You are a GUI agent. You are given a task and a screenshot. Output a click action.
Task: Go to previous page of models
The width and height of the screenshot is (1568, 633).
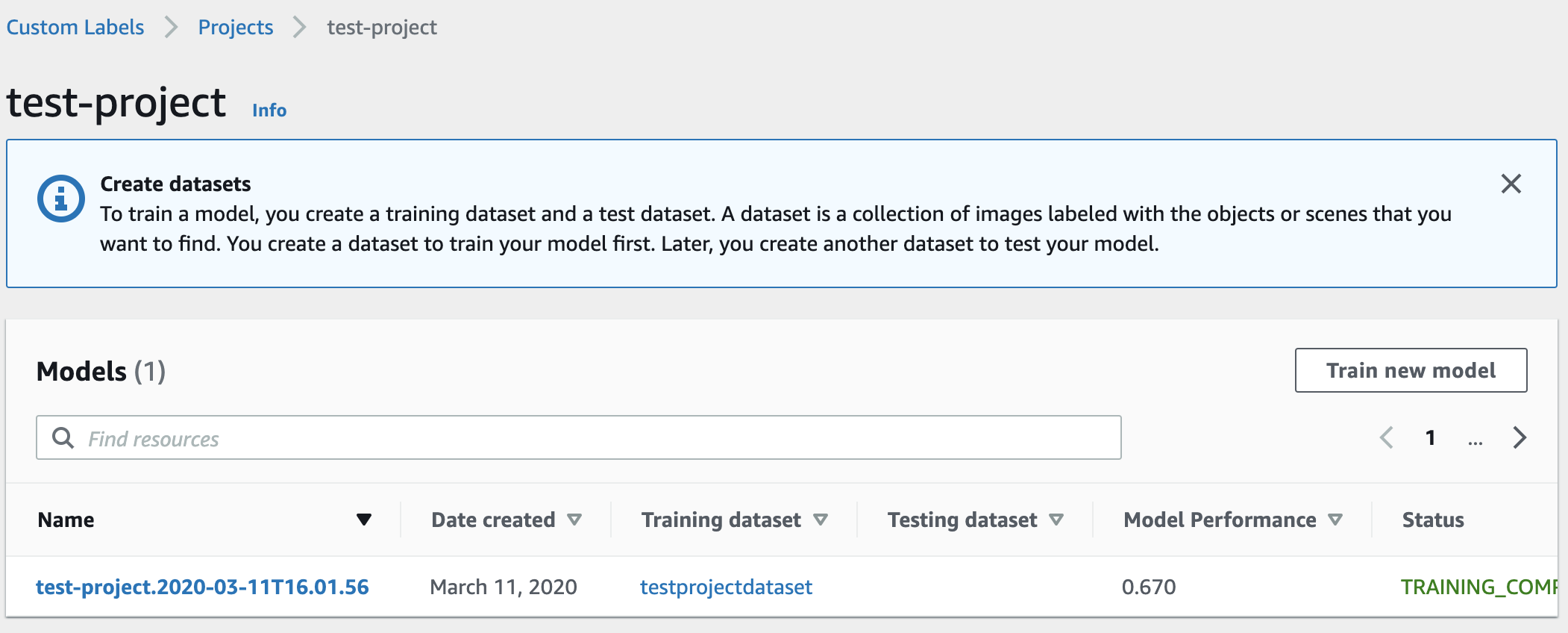click(1387, 437)
